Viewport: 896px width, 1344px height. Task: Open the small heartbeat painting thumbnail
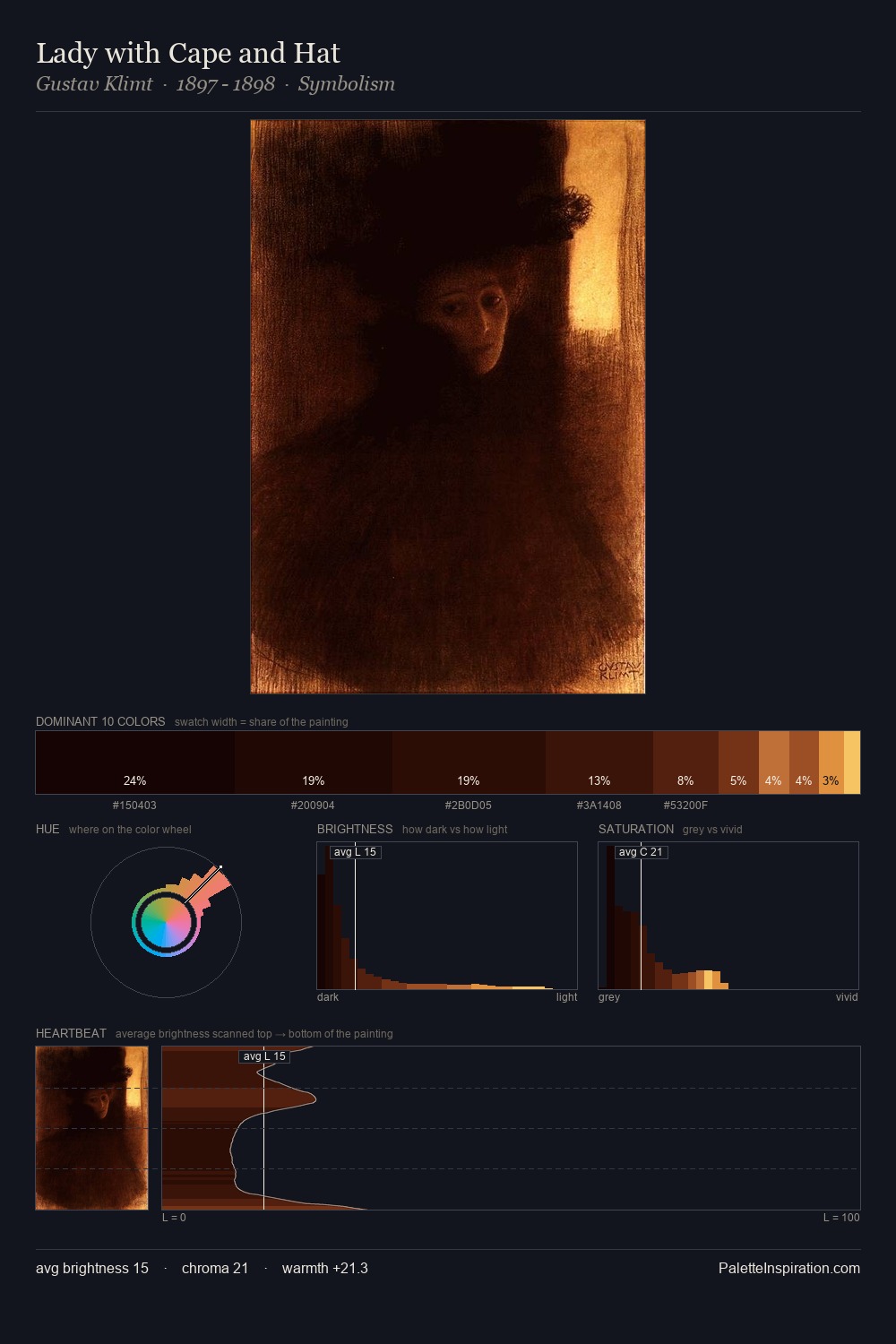[91, 1128]
